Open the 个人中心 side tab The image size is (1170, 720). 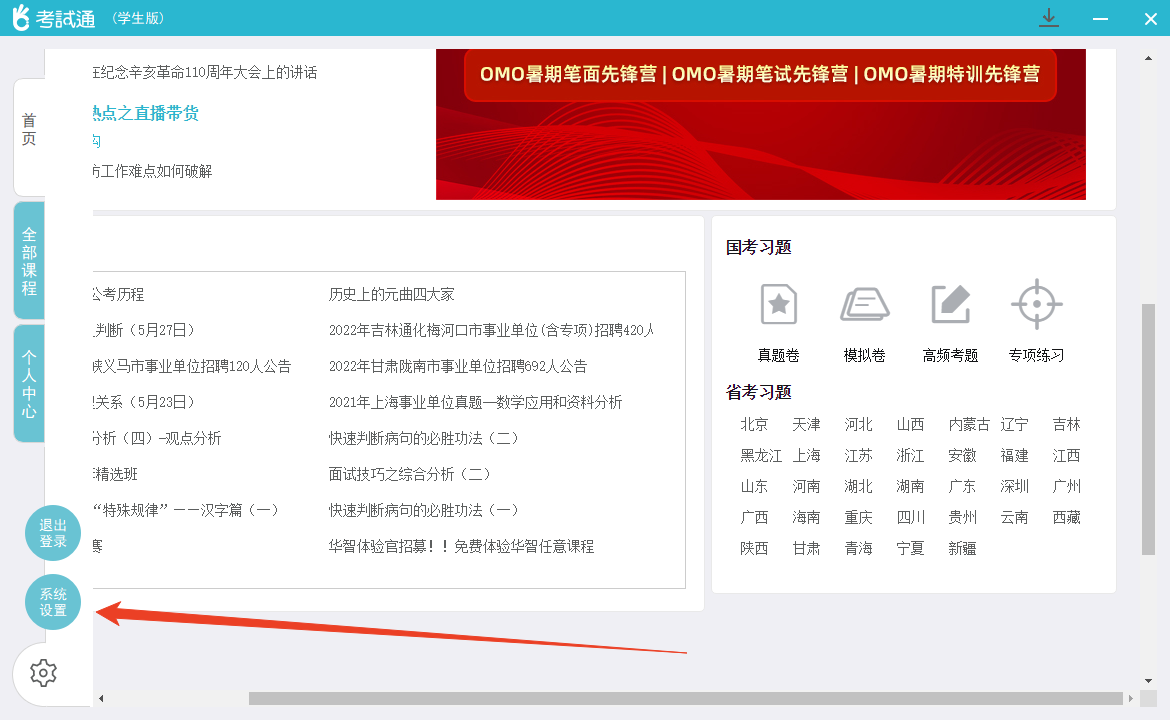click(29, 383)
